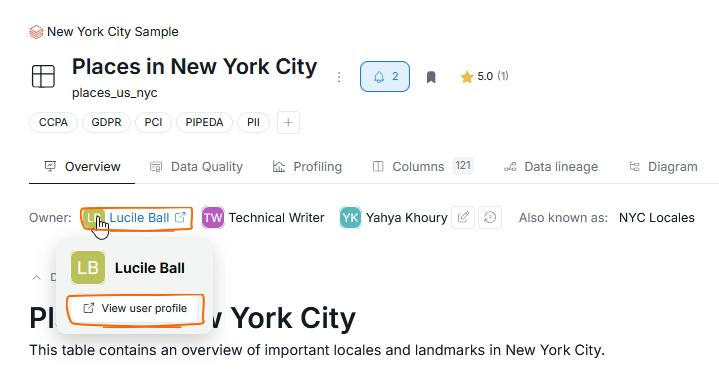Click the 121 columns count badge

[x=463, y=165]
